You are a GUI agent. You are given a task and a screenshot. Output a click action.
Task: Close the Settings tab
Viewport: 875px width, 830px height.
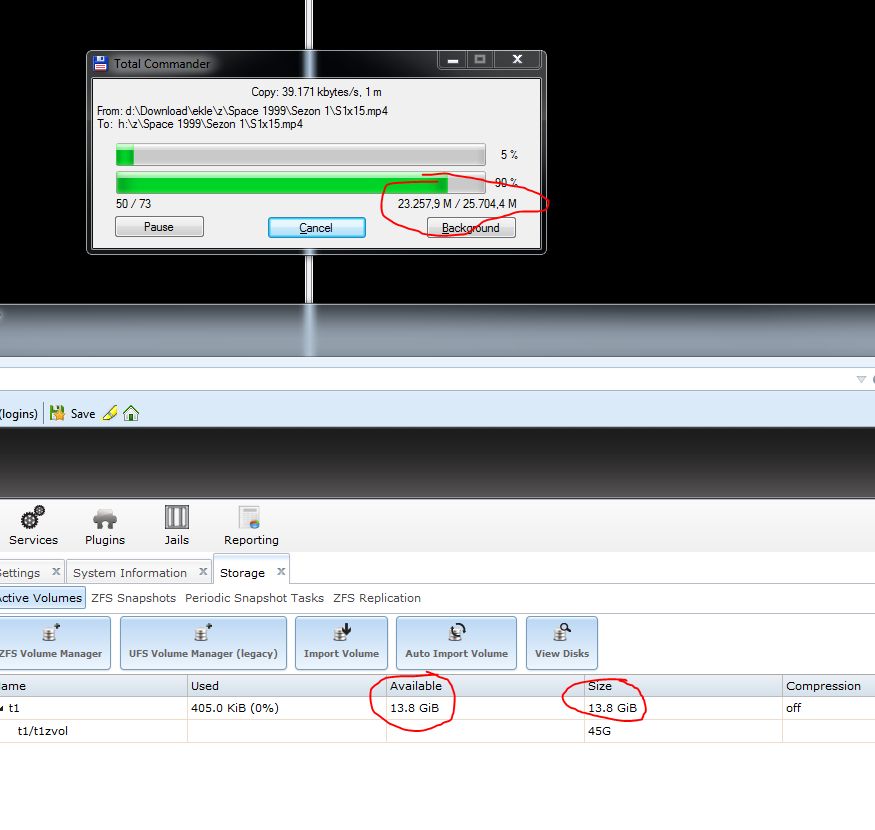tap(56, 572)
